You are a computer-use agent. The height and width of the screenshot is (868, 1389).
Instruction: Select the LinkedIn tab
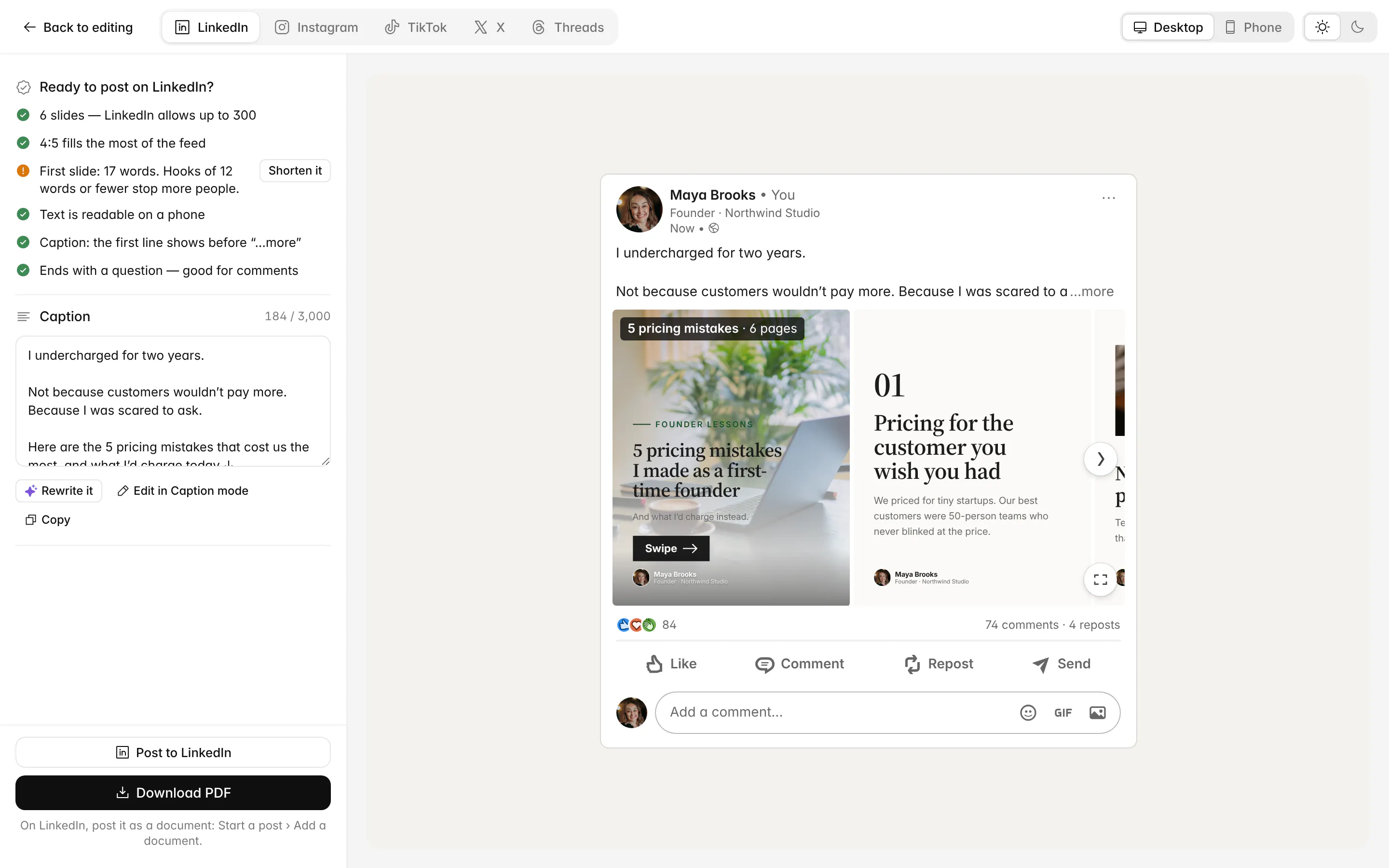(x=211, y=27)
